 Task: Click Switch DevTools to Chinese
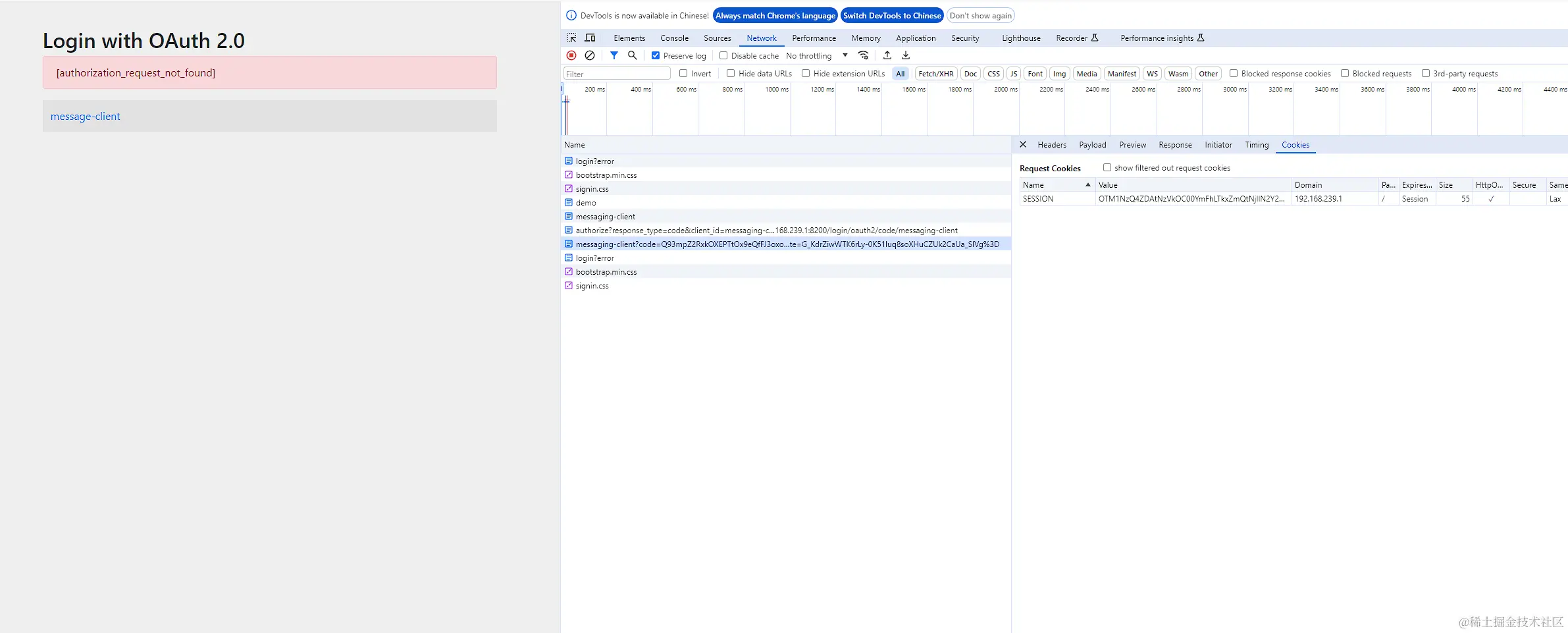point(892,16)
